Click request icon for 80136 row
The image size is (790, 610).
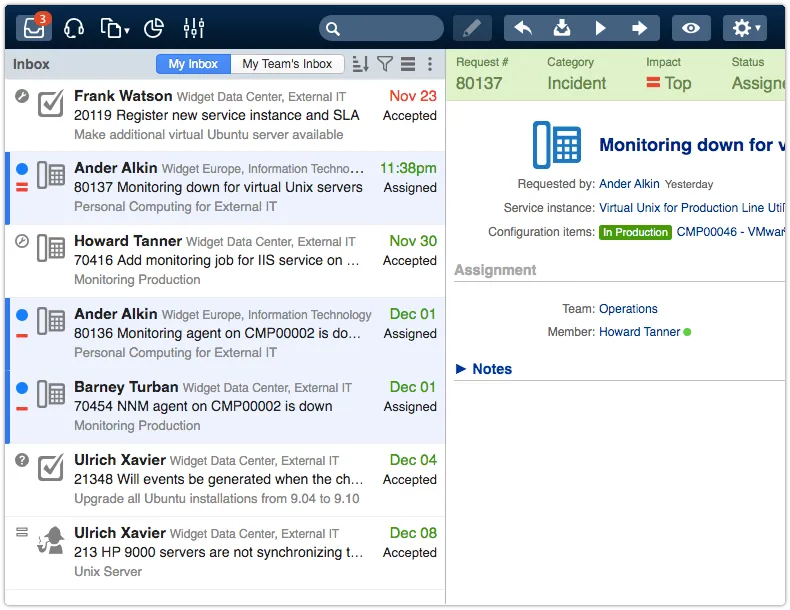pyautogui.click(x=51, y=321)
